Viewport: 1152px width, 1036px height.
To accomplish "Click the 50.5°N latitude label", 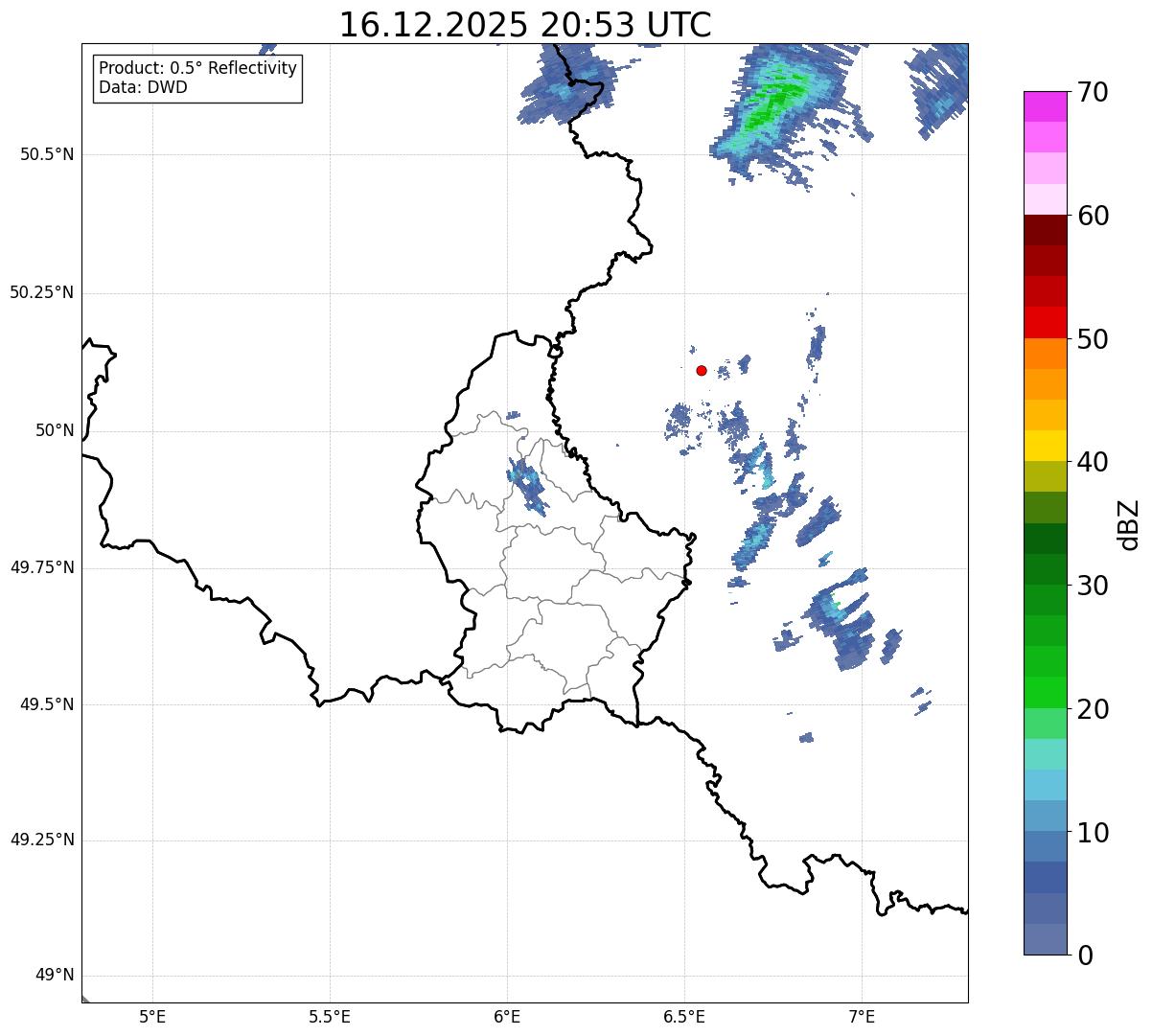I will coord(47,155).
